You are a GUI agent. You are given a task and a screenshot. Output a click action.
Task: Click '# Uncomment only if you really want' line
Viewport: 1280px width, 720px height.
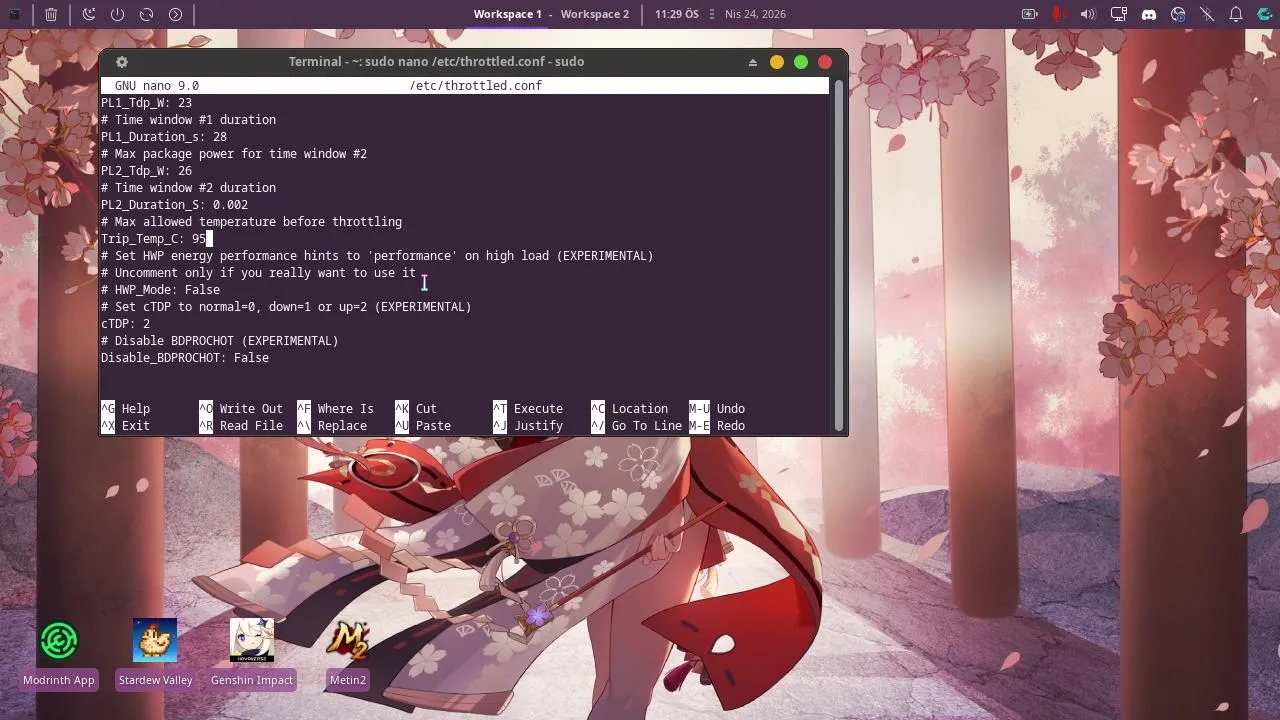point(258,273)
